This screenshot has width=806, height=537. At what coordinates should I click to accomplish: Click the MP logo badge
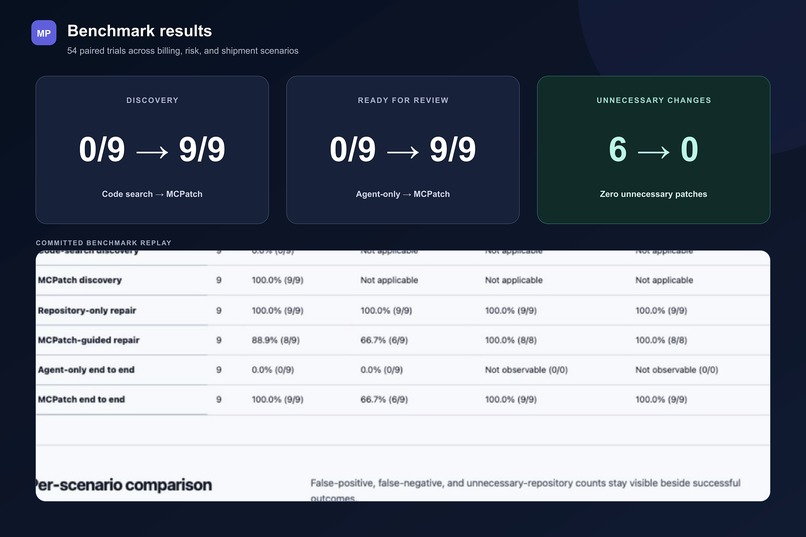(x=44, y=33)
